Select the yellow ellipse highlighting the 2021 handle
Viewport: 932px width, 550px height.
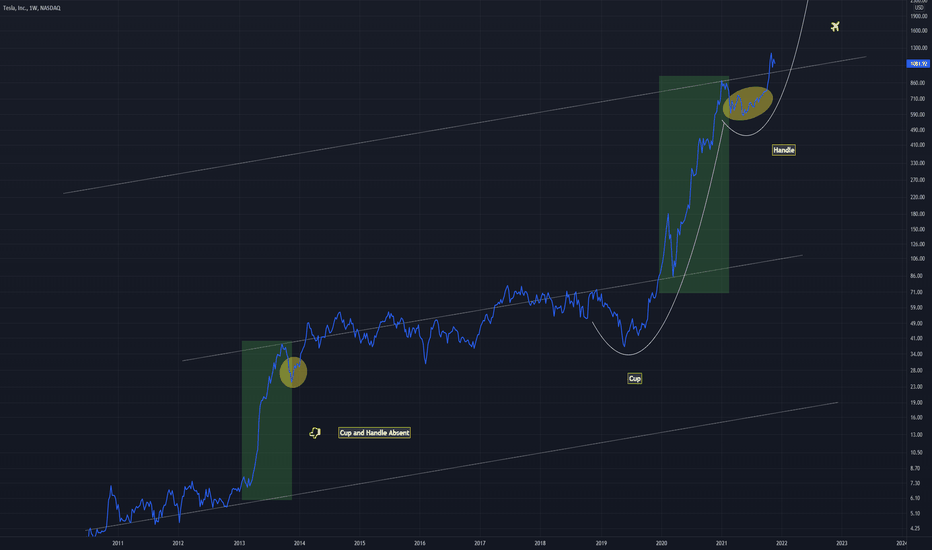tap(748, 103)
